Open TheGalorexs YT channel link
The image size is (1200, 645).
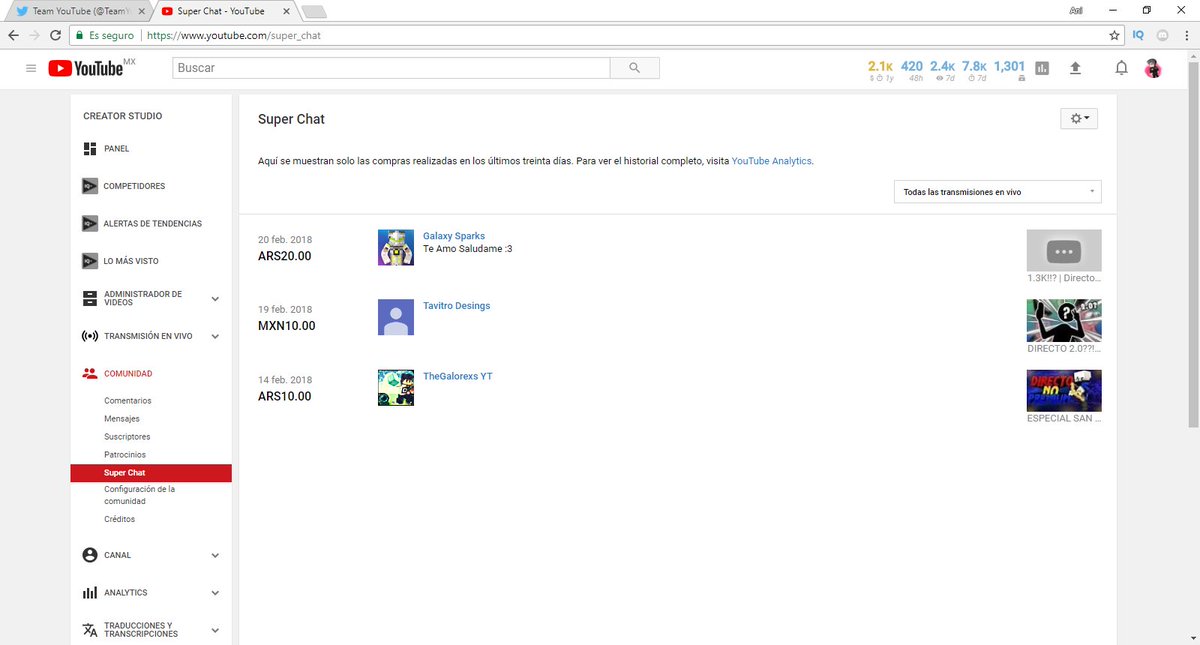point(458,376)
